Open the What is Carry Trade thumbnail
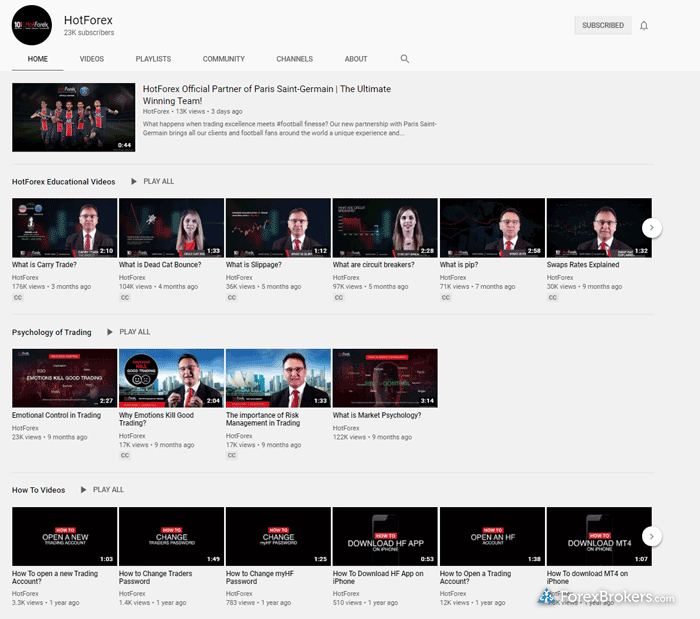This screenshot has height=619, width=700. pyautogui.click(x=64, y=228)
